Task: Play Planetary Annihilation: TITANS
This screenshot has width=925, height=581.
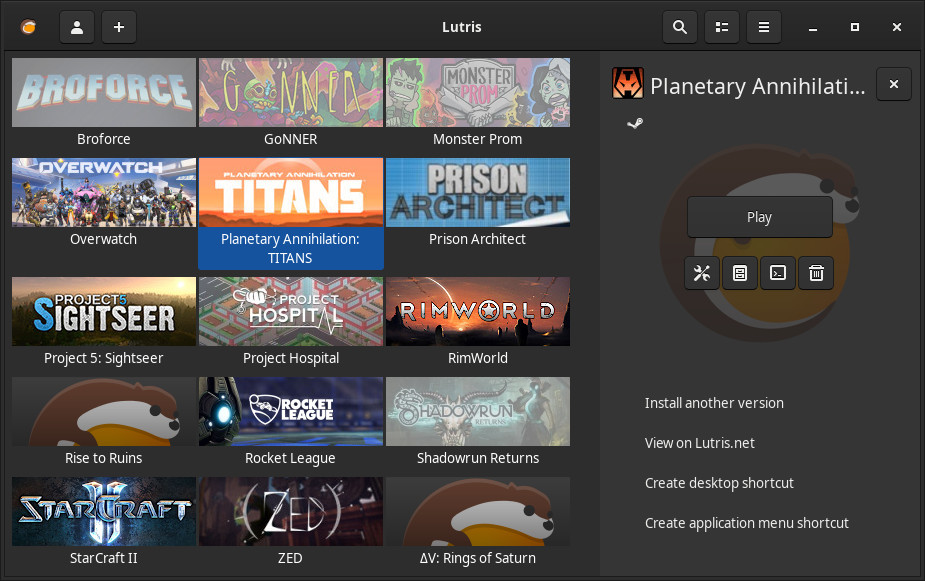Action: click(x=759, y=217)
